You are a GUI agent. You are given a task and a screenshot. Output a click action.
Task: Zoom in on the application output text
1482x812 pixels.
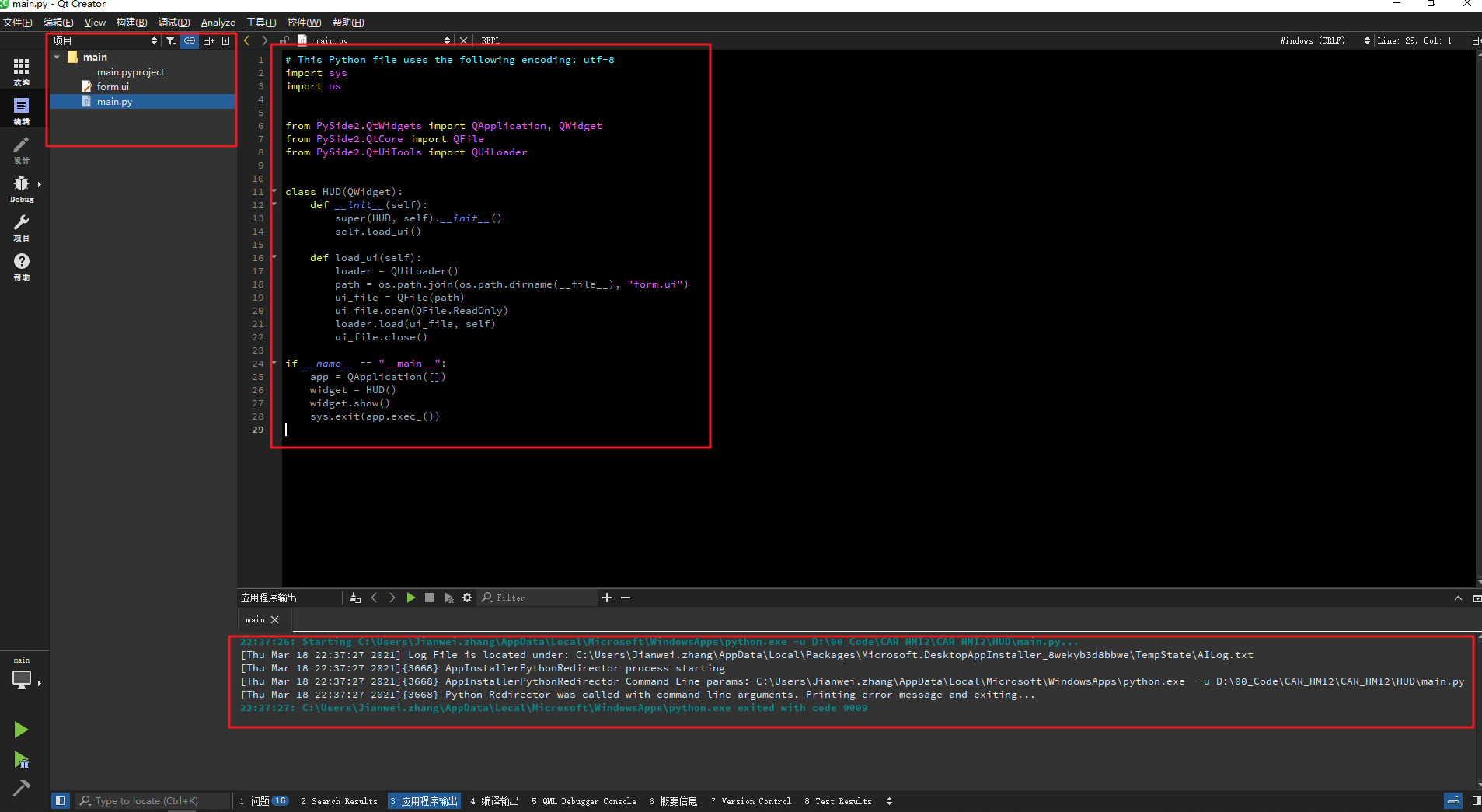[607, 598]
